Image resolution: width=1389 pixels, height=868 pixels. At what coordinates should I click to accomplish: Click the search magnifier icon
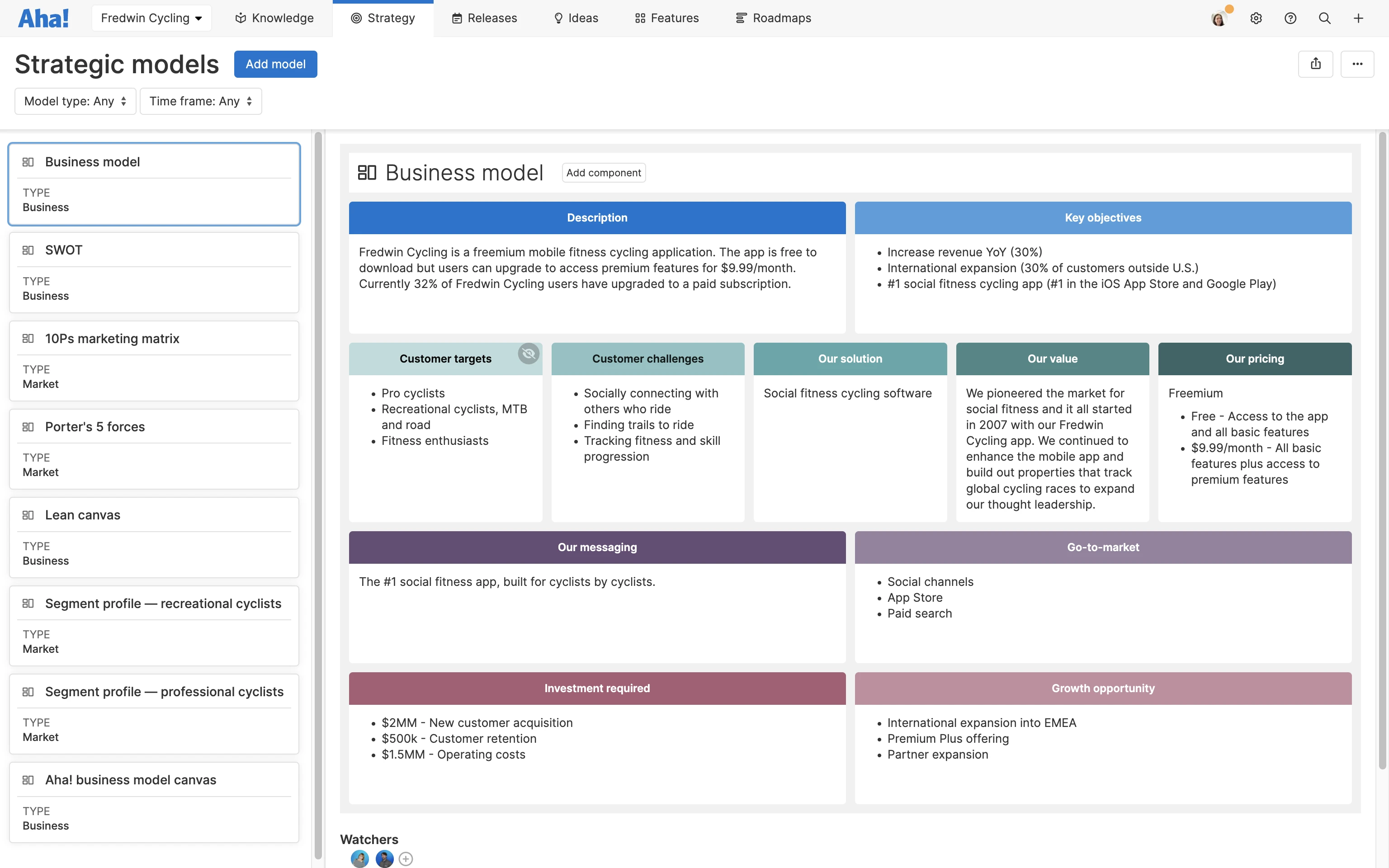[x=1325, y=19]
